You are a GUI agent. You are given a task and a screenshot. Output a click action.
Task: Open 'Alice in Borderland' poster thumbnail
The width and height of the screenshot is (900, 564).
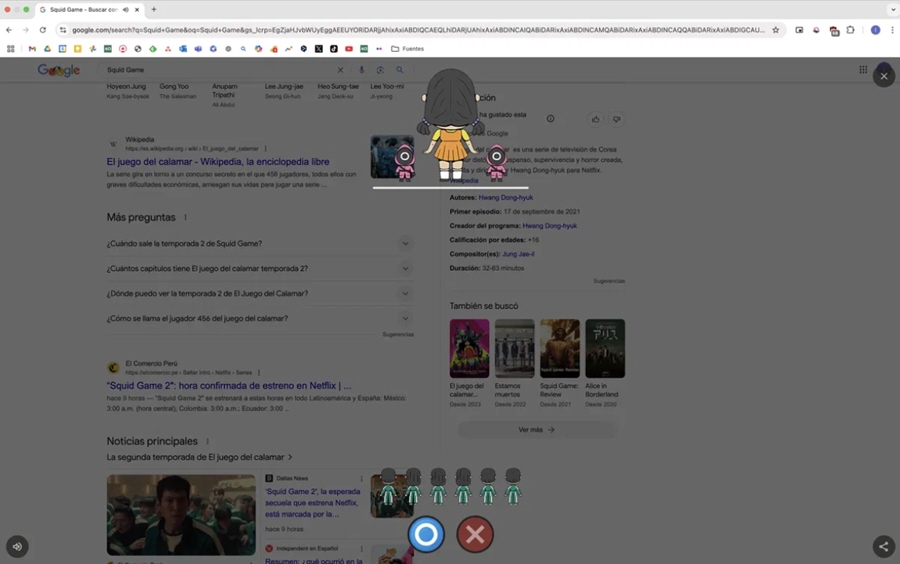605,348
